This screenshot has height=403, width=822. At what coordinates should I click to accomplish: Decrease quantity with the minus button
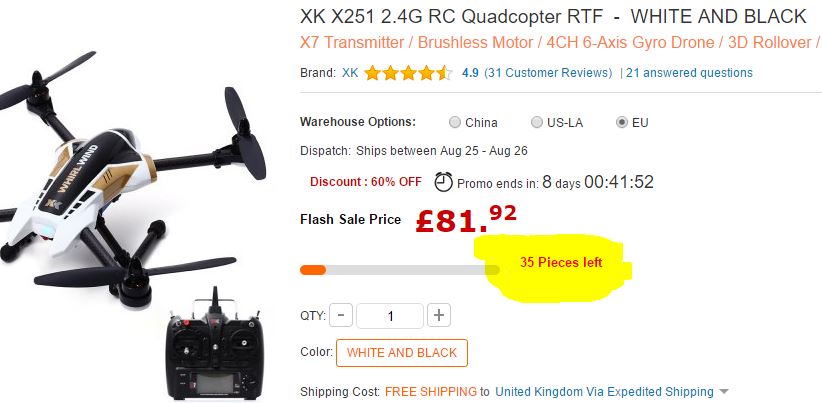[341, 315]
